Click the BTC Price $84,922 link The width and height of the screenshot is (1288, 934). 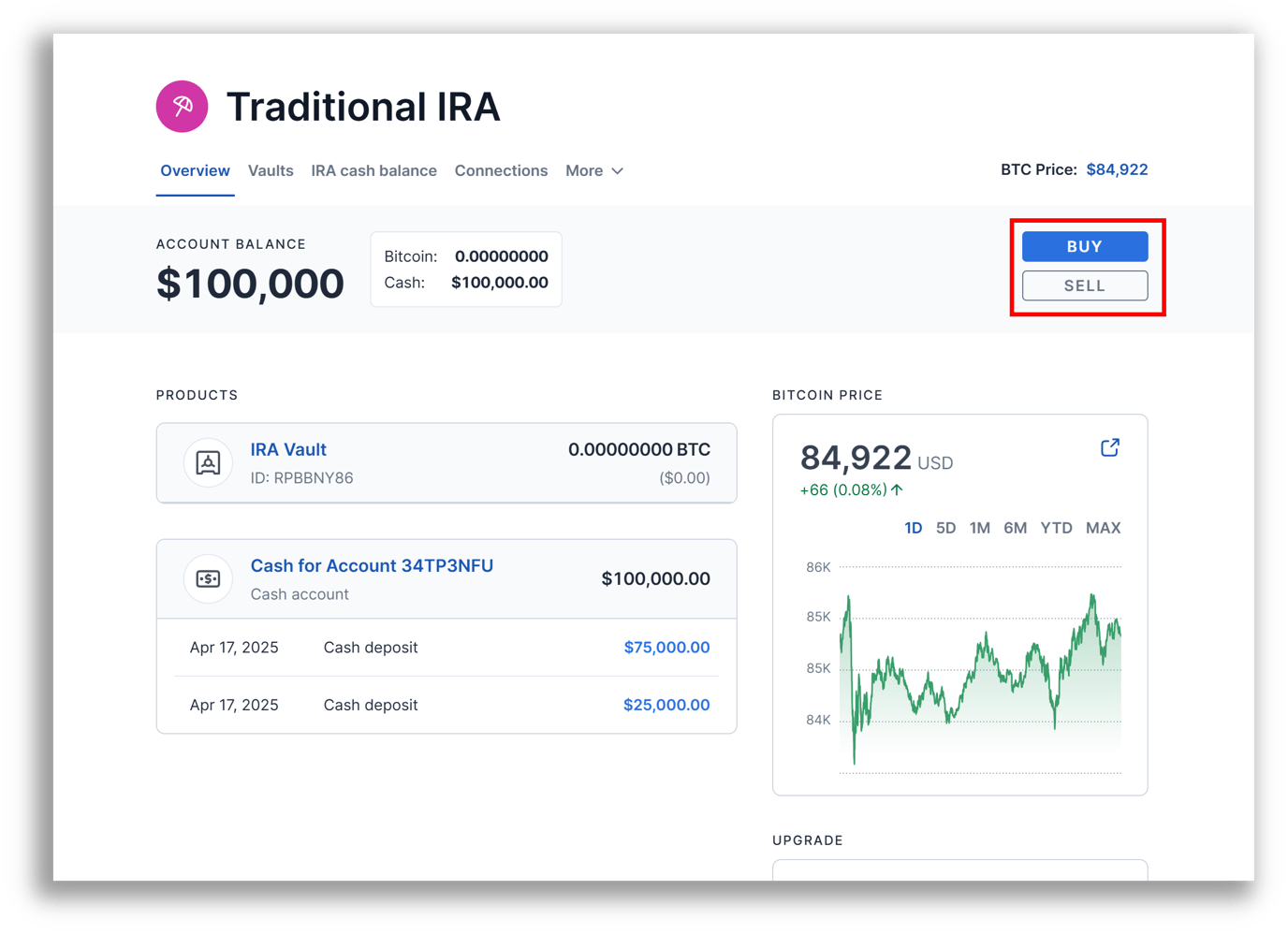pyautogui.click(x=1117, y=170)
